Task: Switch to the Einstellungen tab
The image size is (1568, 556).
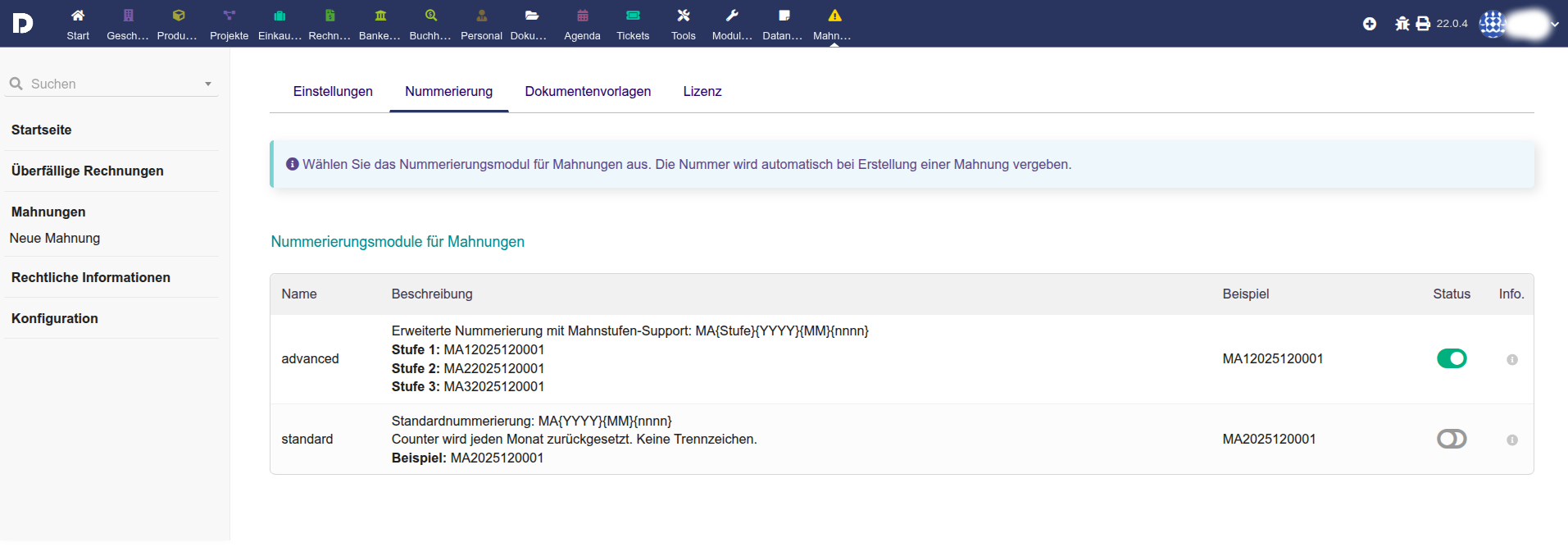Action: point(333,92)
